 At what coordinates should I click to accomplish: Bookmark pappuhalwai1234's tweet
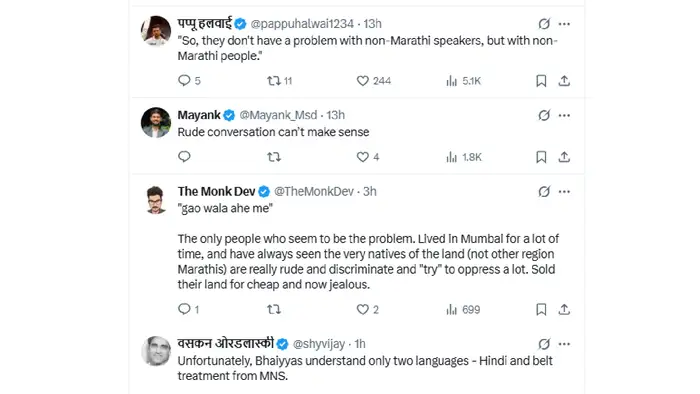541,81
